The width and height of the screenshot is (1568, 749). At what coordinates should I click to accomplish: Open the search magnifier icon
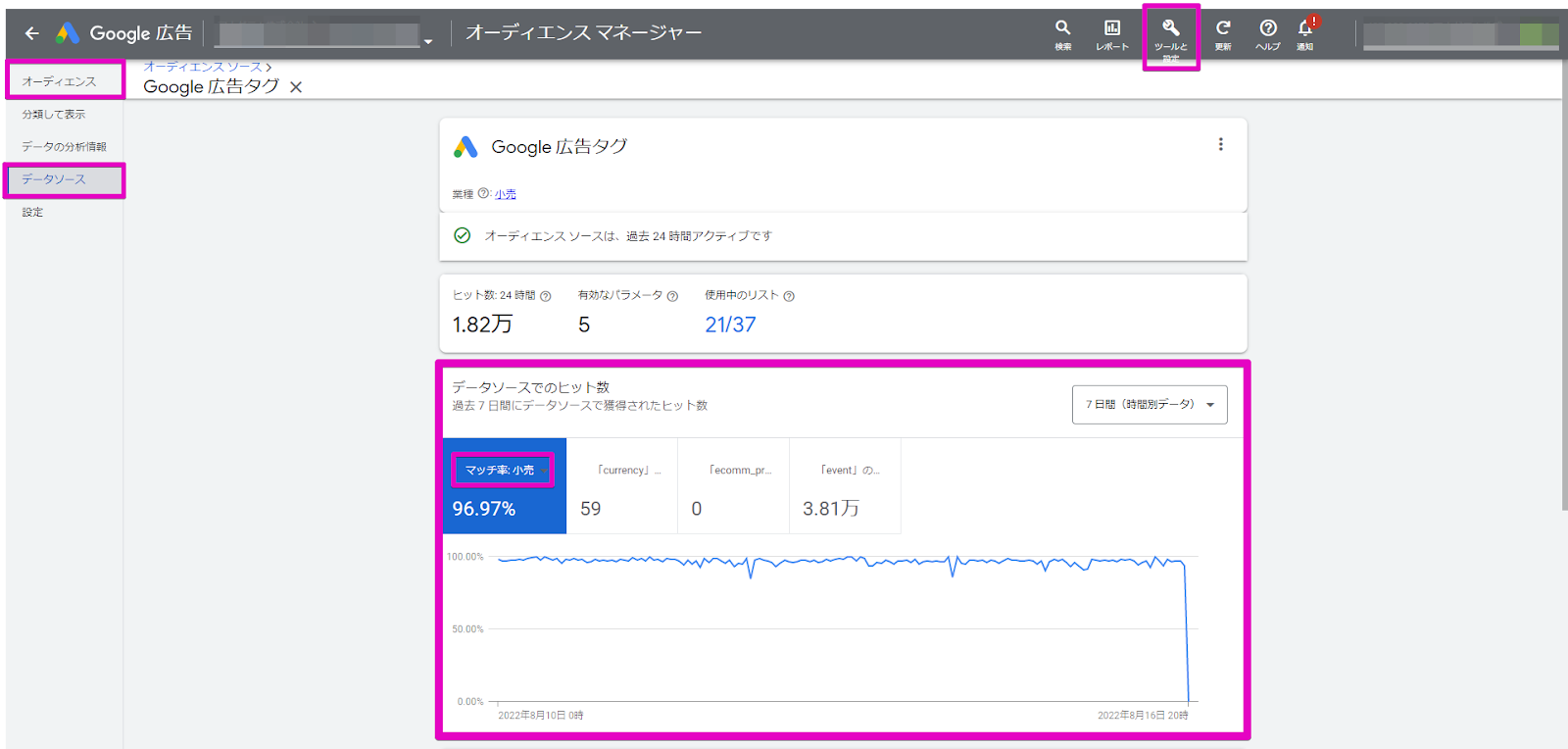pos(1062,28)
